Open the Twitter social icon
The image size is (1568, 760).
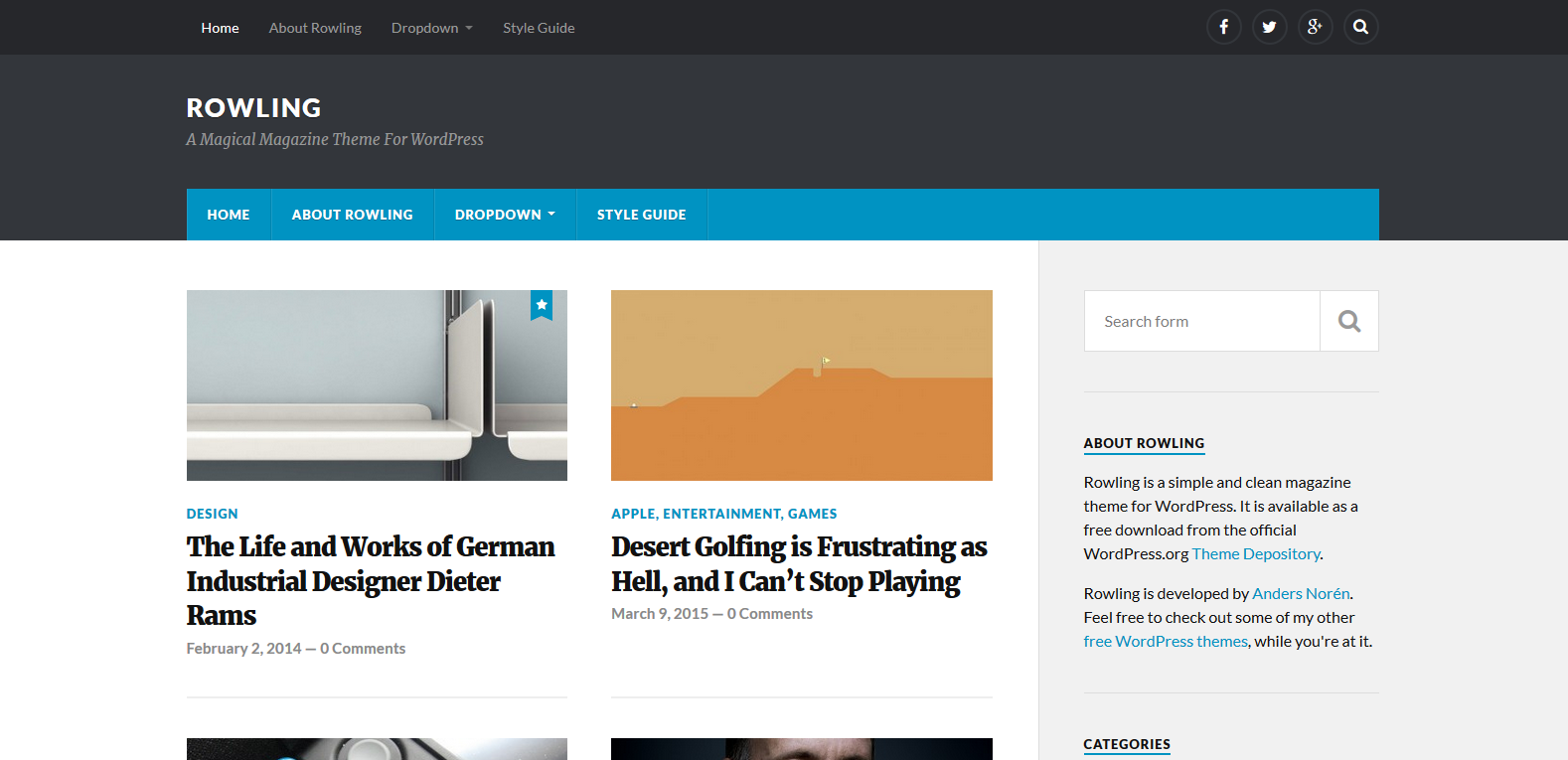1269,27
